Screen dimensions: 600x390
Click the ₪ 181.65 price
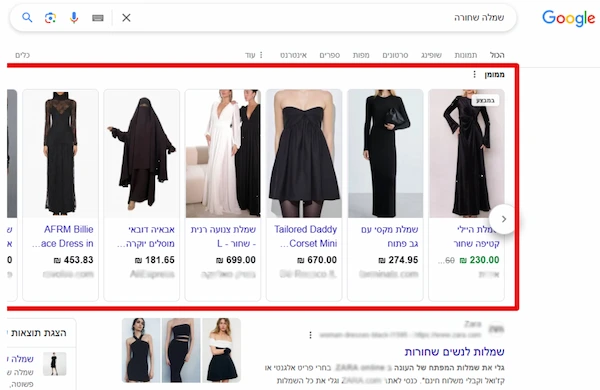point(155,260)
